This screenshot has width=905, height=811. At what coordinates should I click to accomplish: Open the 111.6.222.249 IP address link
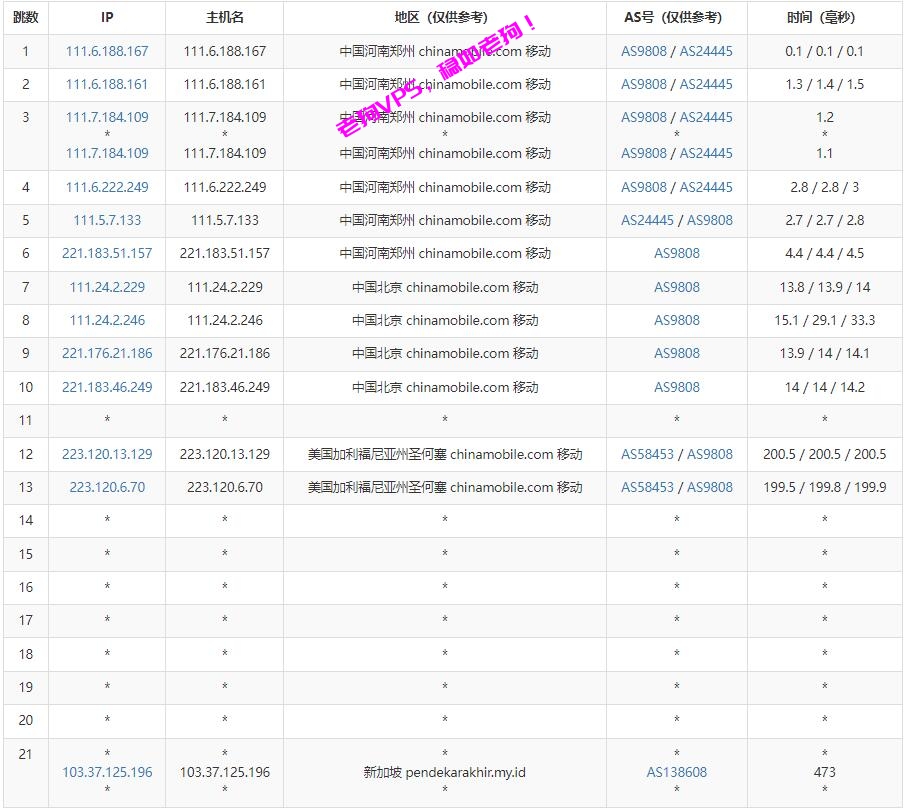[107, 187]
